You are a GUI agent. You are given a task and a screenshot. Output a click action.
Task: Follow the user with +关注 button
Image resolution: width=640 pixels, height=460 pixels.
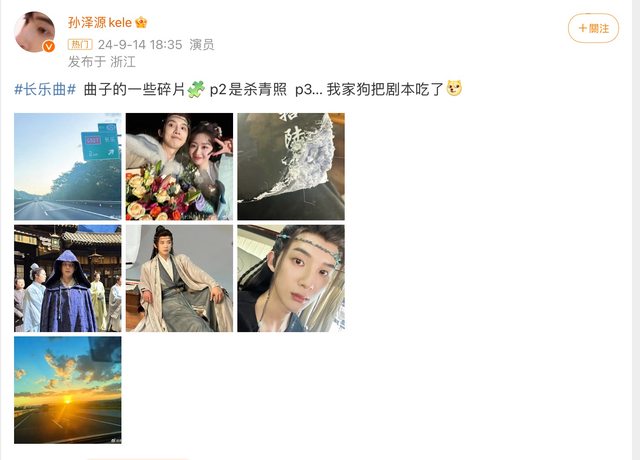click(593, 28)
